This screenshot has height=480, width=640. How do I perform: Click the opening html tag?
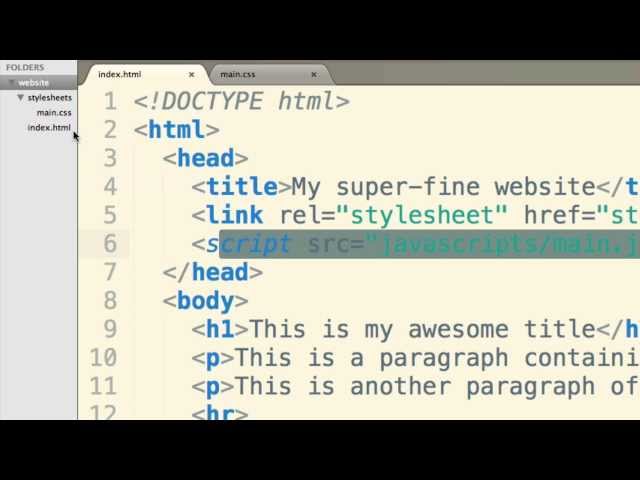(x=177, y=130)
